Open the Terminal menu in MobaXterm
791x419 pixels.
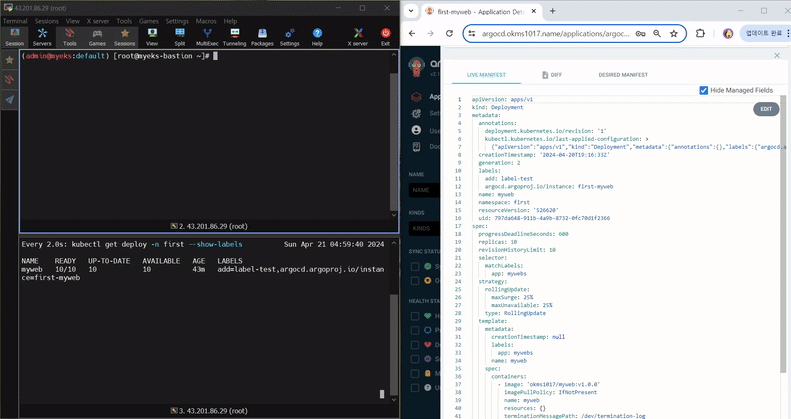pos(15,21)
